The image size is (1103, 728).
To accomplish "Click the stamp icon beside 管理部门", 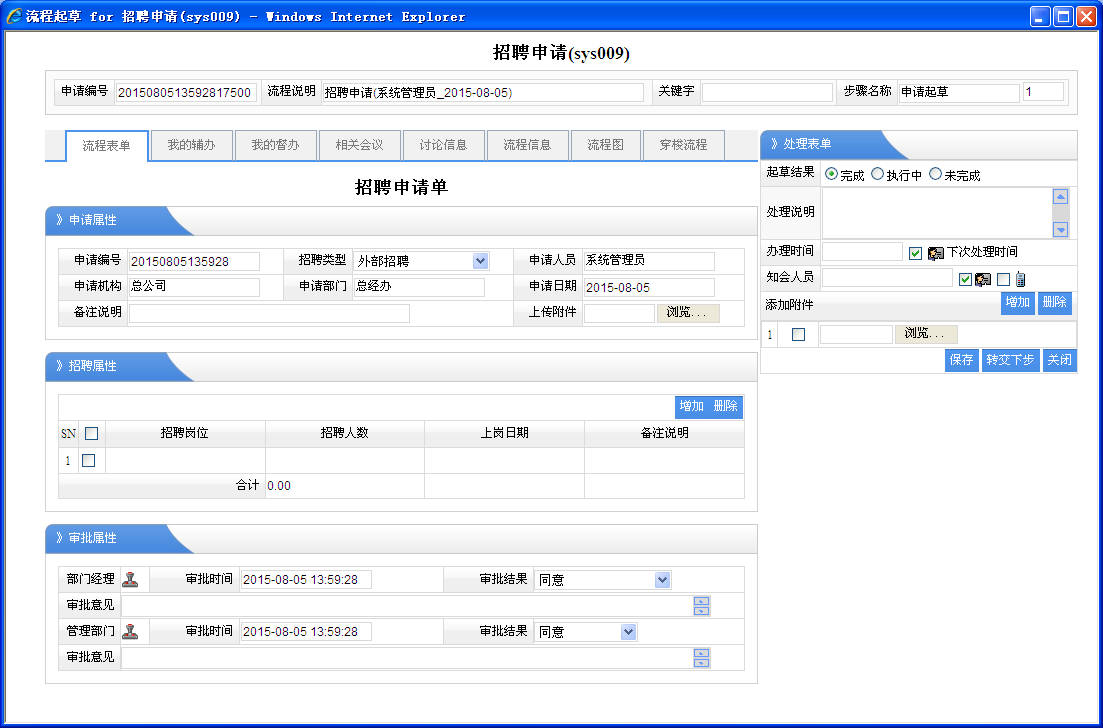I will pos(130,631).
